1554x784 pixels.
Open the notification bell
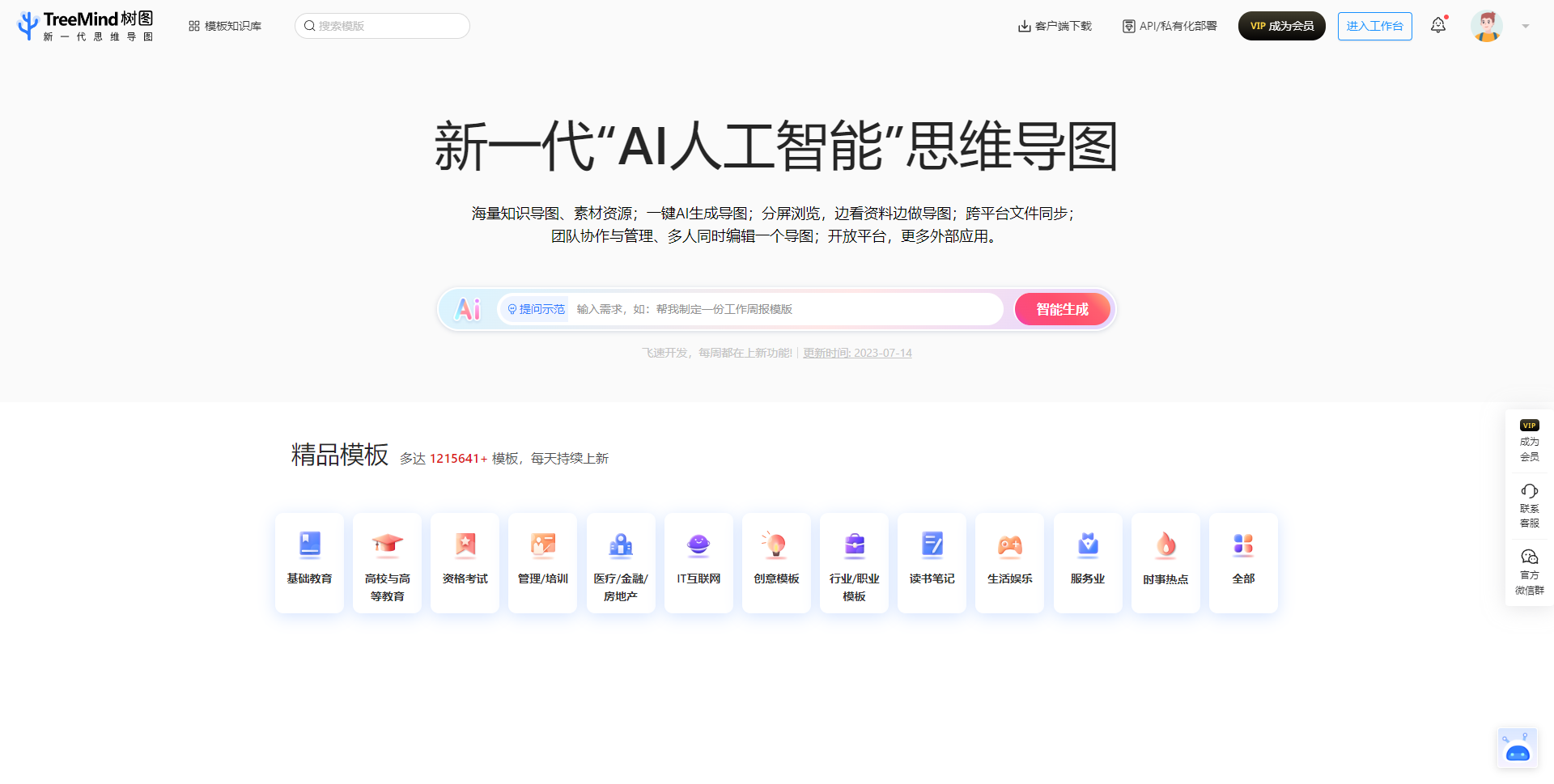[1438, 26]
